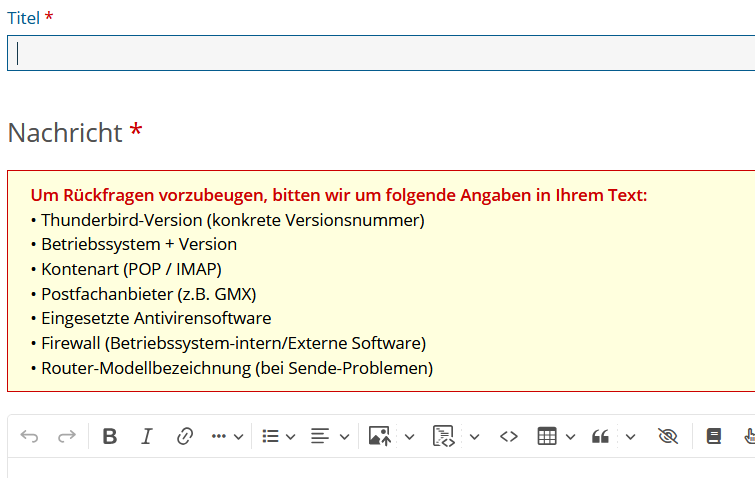Open the insert table menu
The width and height of the screenshot is (755, 478).
(556, 436)
